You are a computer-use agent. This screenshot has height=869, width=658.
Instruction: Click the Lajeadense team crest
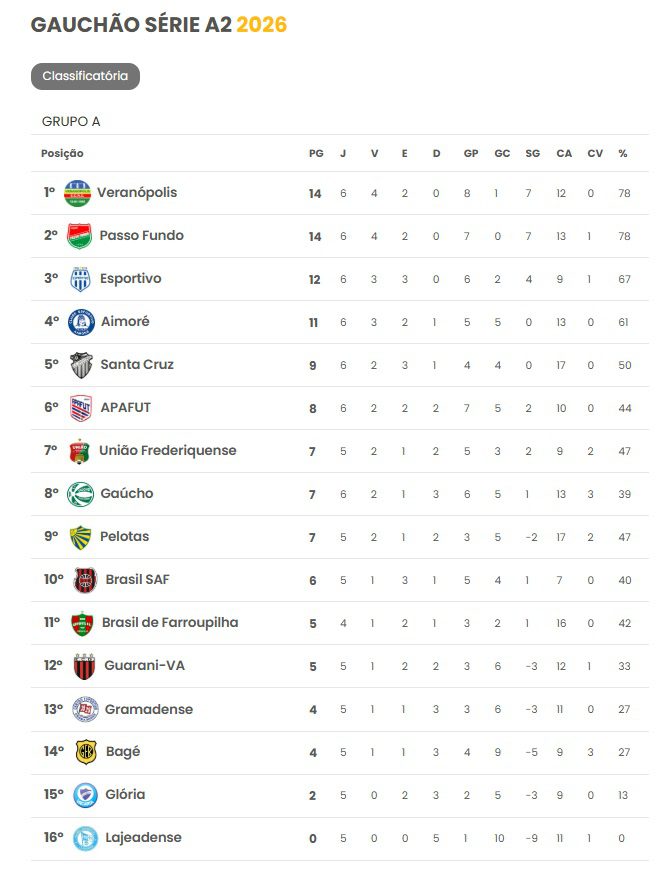pyautogui.click(x=85, y=838)
